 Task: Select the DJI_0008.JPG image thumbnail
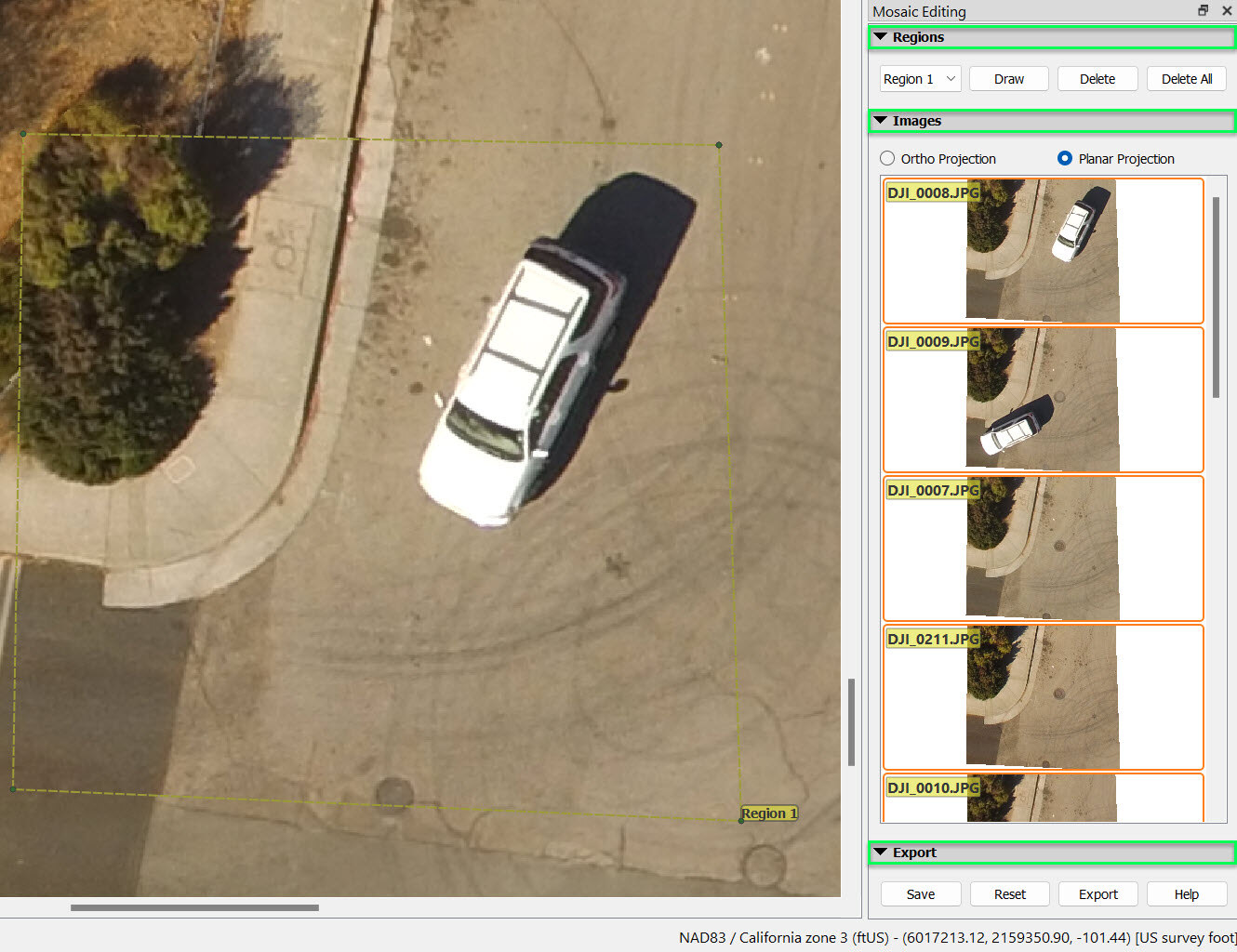pos(1042,251)
